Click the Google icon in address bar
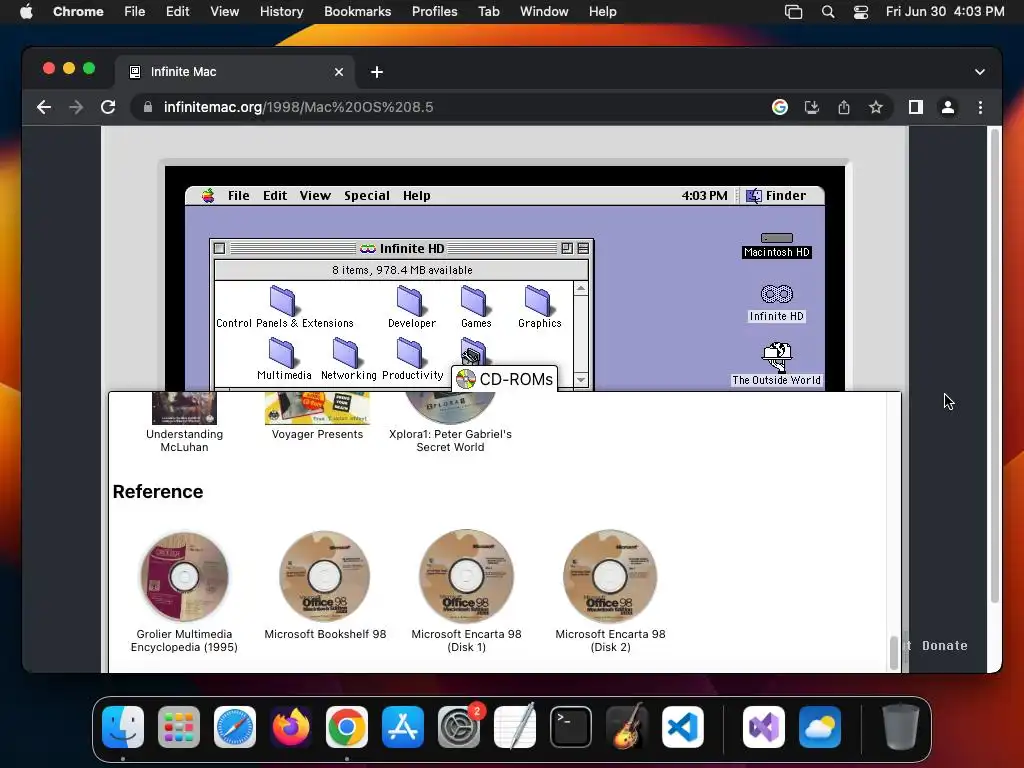Screen dimensions: 1024x768 click(780, 107)
